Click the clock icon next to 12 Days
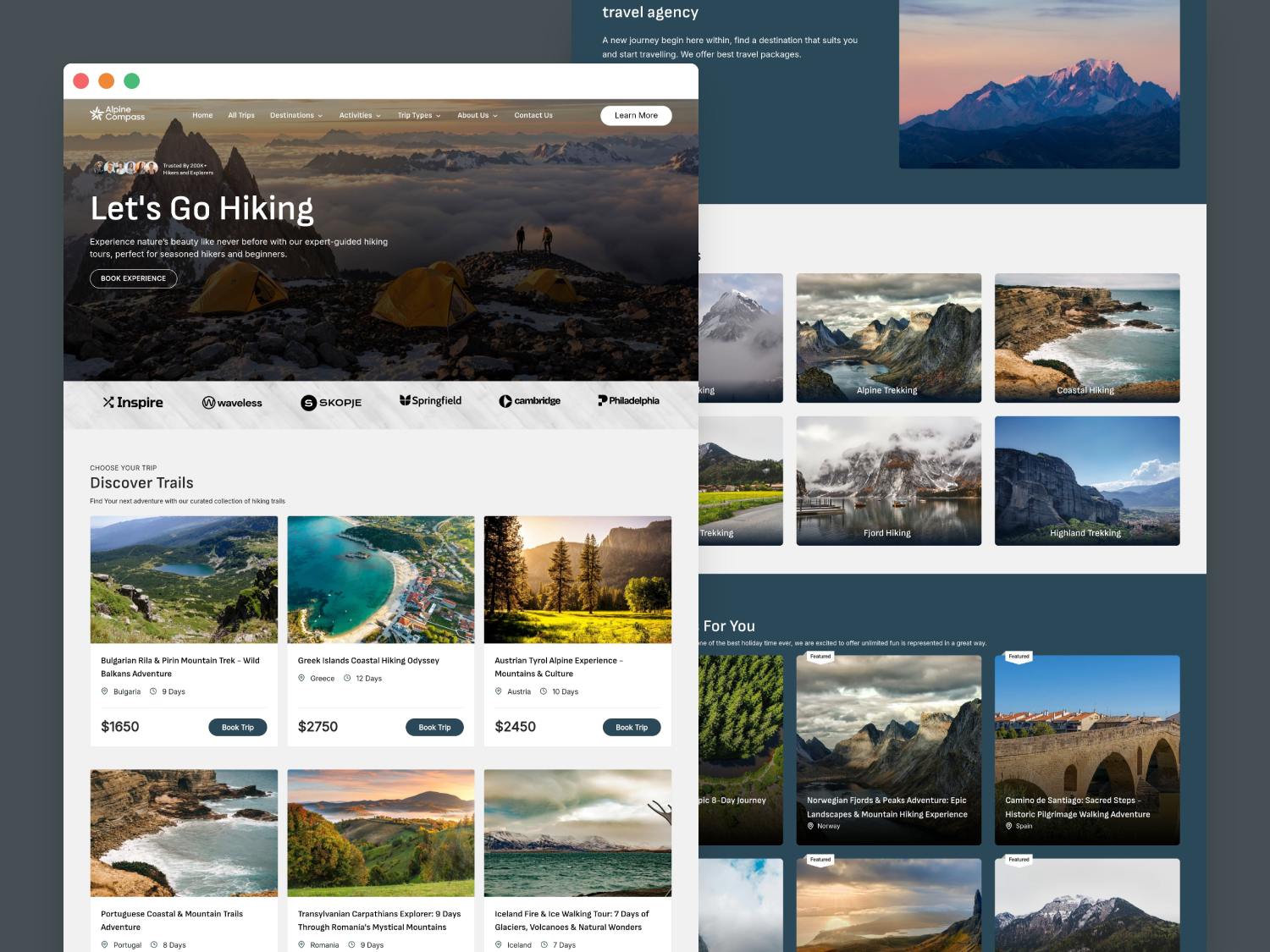The image size is (1270, 952). (x=347, y=678)
